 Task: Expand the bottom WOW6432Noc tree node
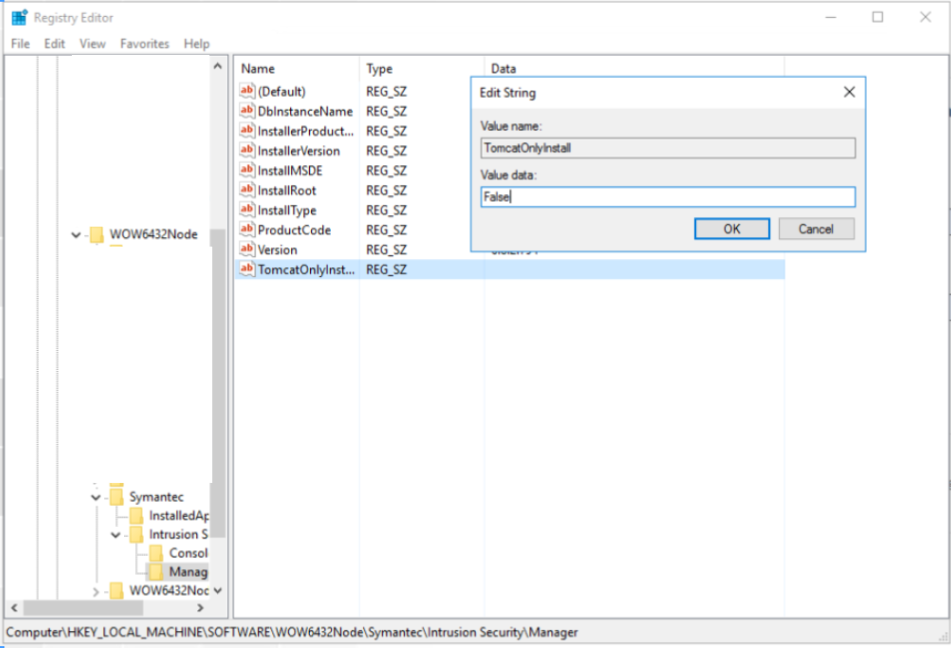tap(96, 591)
